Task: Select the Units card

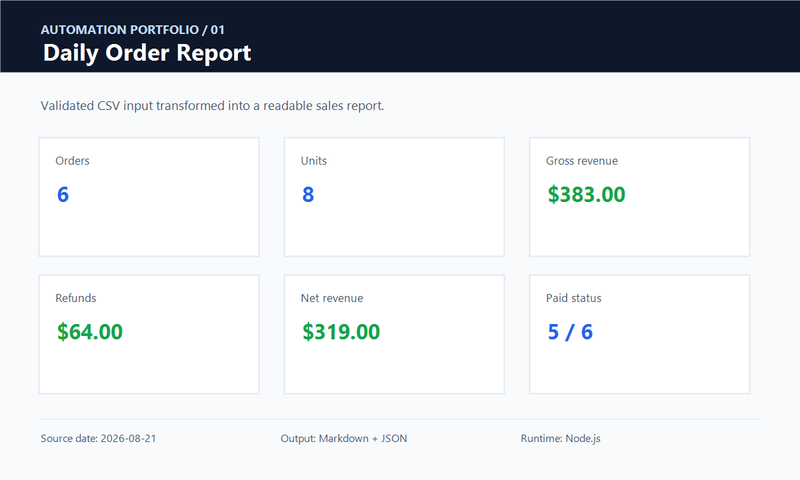Action: pyautogui.click(x=394, y=197)
